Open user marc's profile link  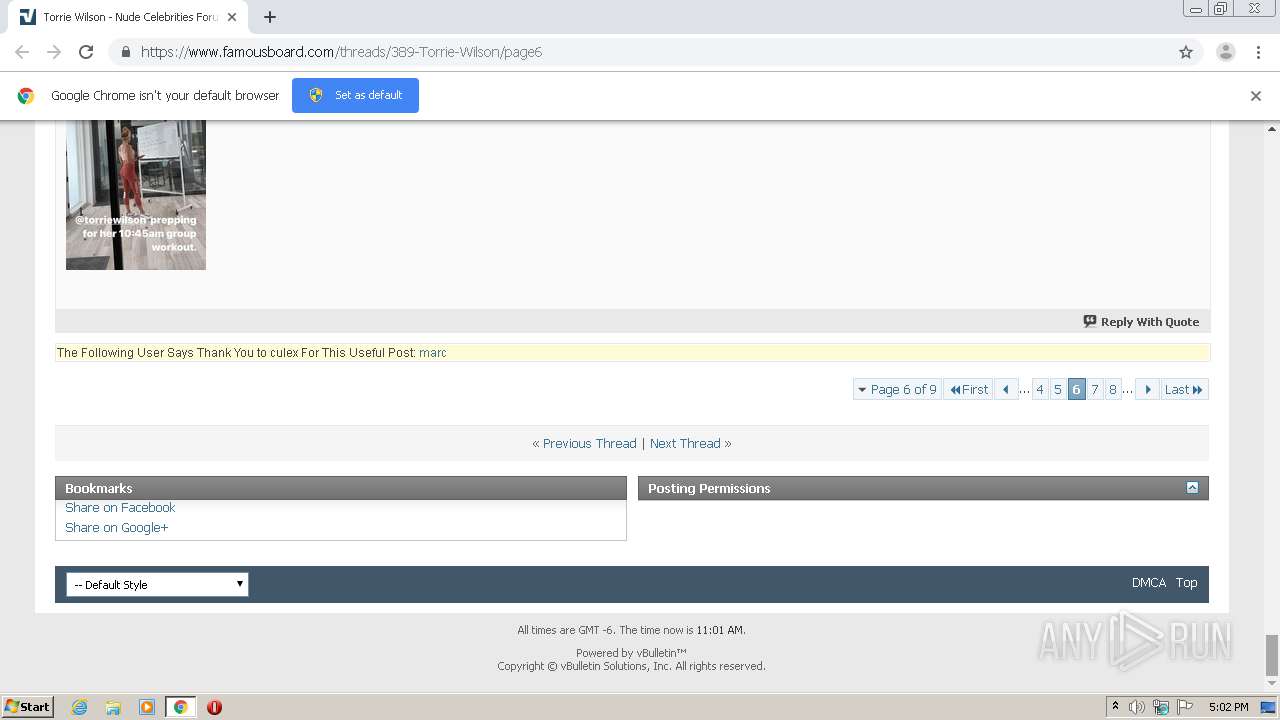coord(433,353)
